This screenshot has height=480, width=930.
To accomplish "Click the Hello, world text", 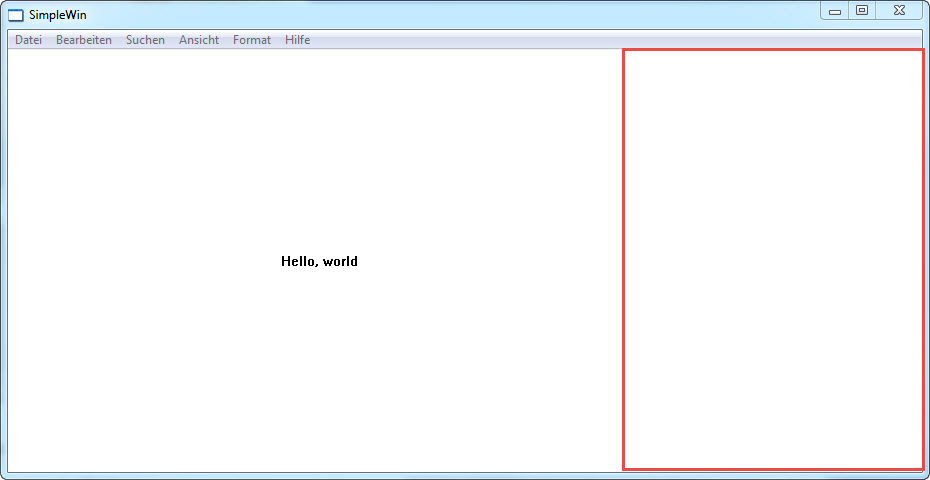I will 319,261.
